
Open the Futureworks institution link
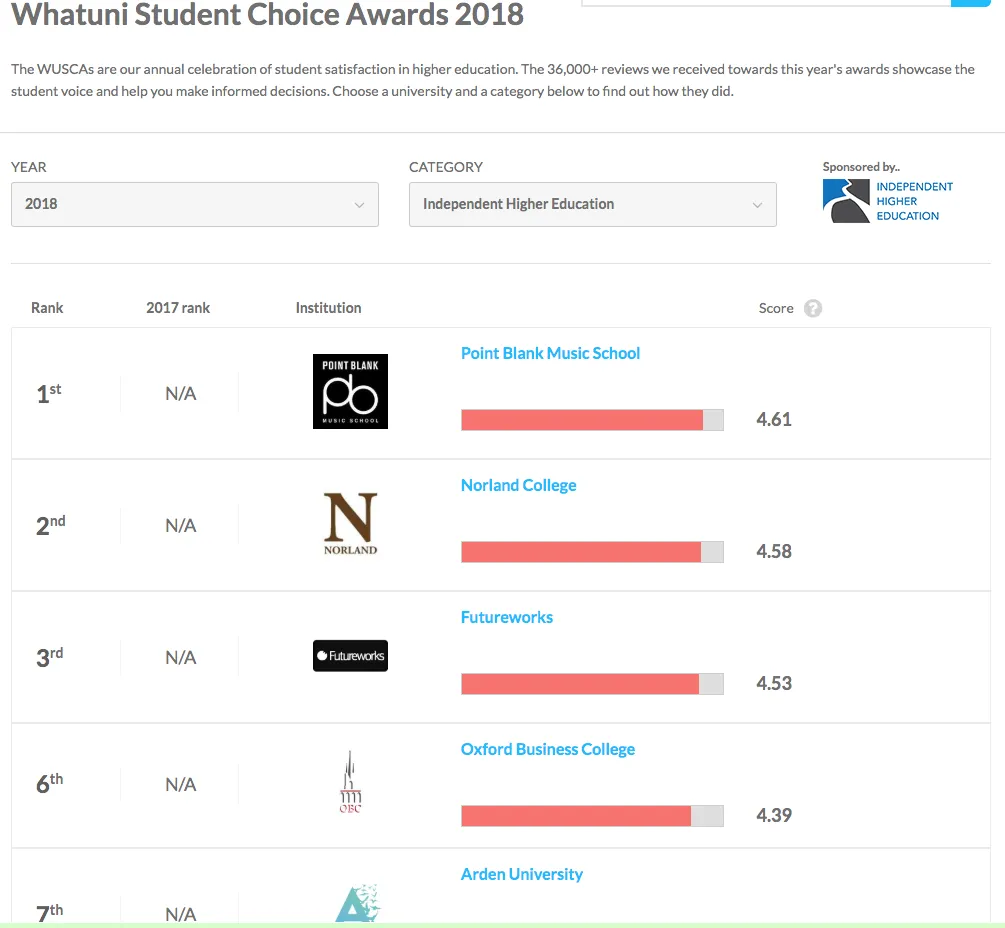tap(506, 617)
